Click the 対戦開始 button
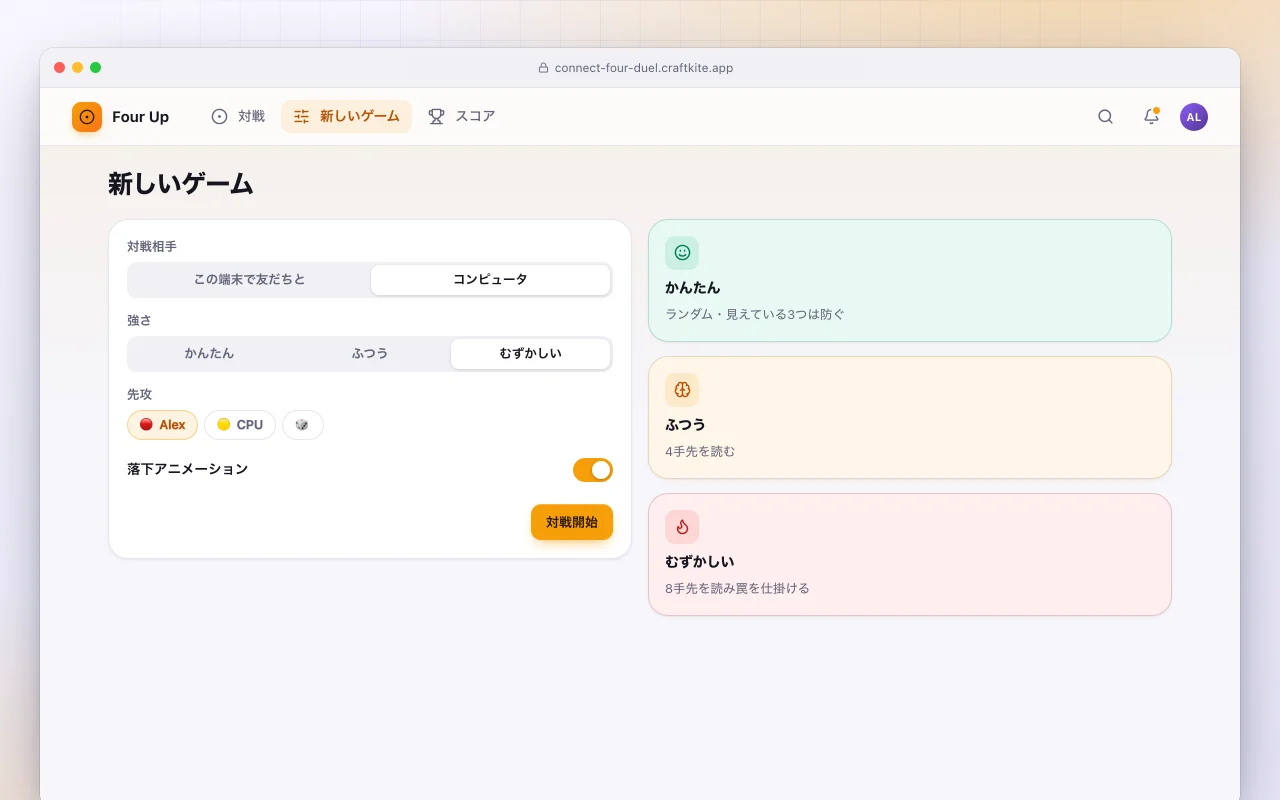1280x800 pixels. click(x=572, y=522)
